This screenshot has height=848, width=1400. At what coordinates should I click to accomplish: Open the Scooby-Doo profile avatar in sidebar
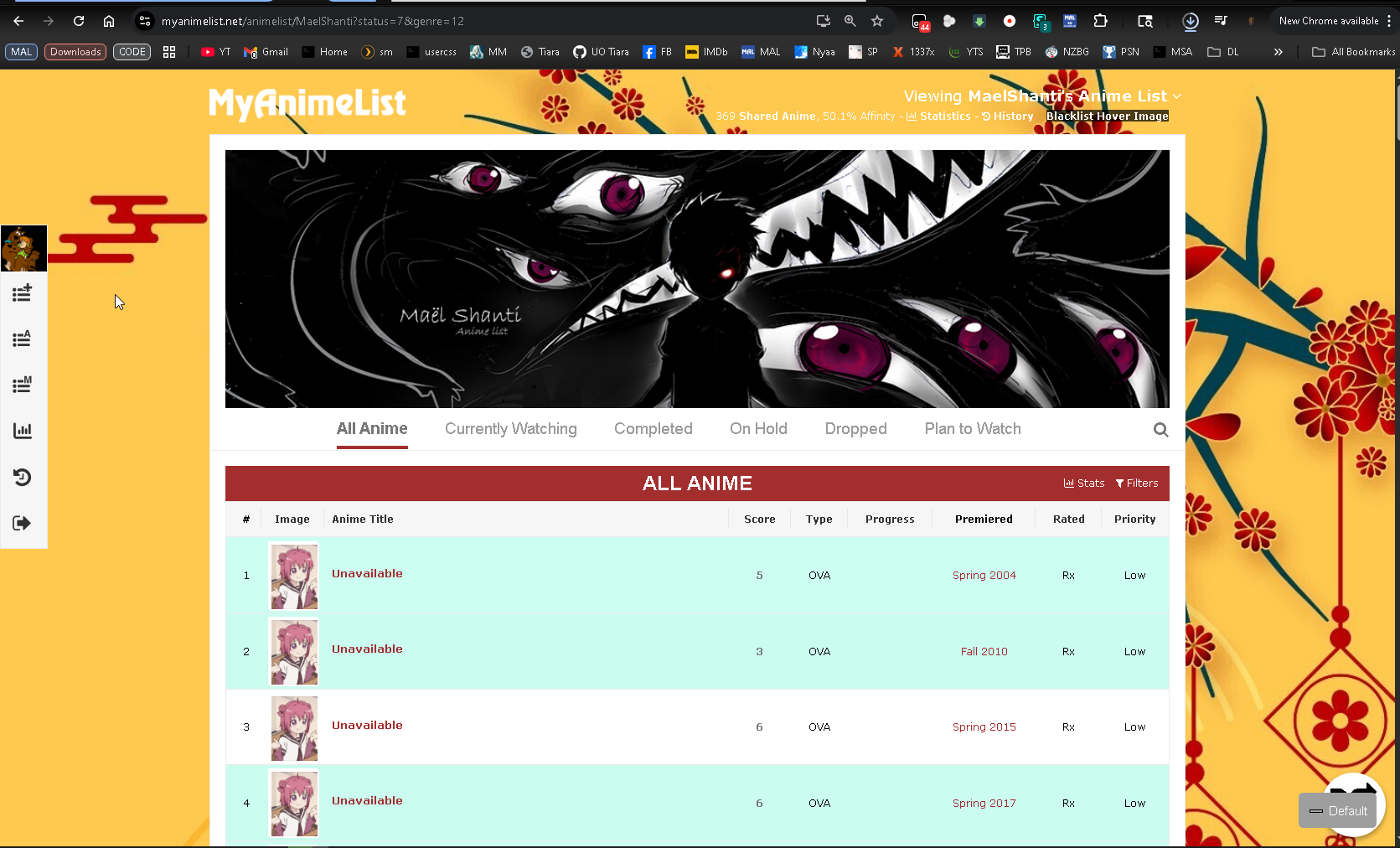pos(23,248)
